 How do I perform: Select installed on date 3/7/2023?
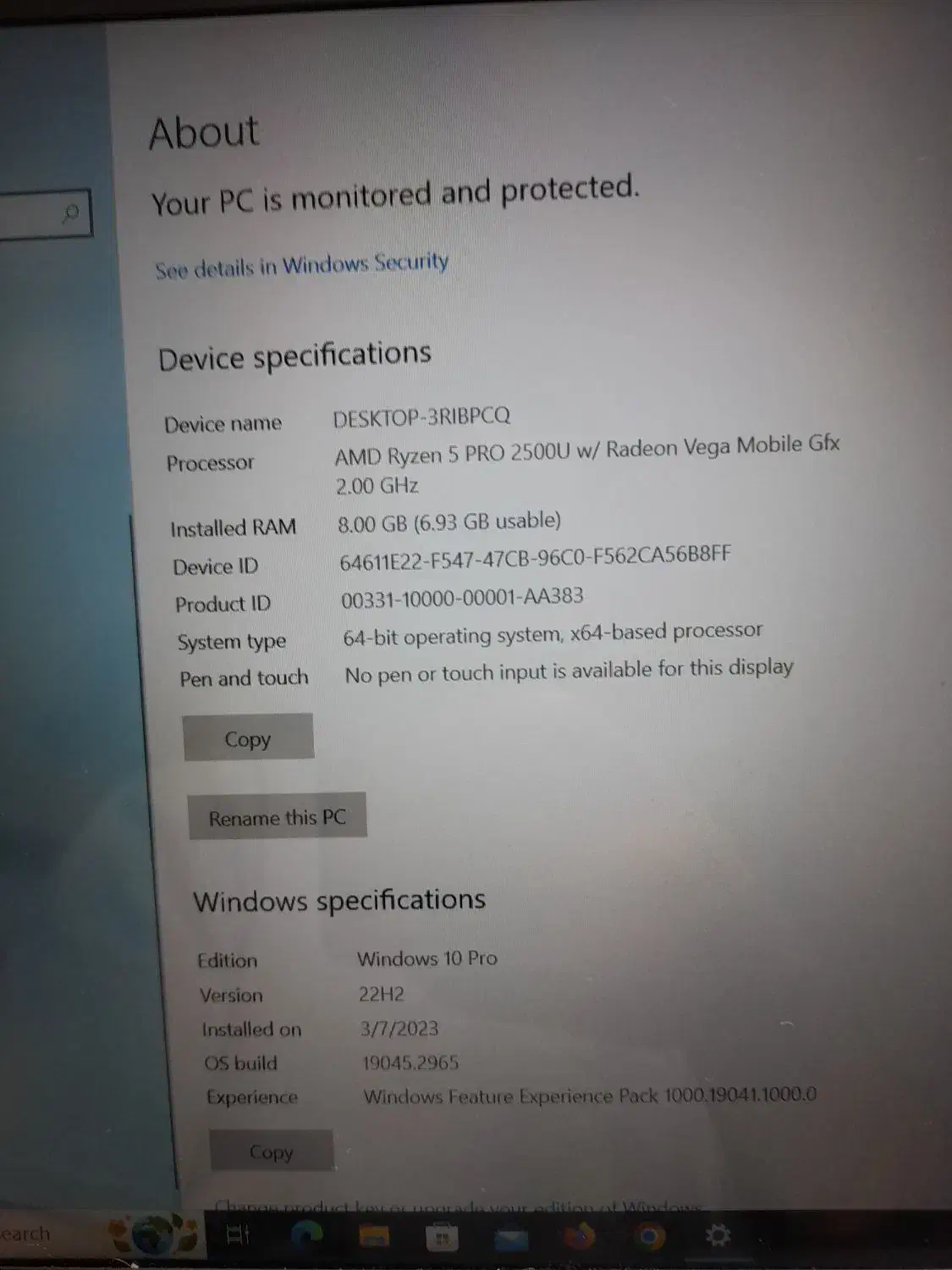click(399, 1029)
